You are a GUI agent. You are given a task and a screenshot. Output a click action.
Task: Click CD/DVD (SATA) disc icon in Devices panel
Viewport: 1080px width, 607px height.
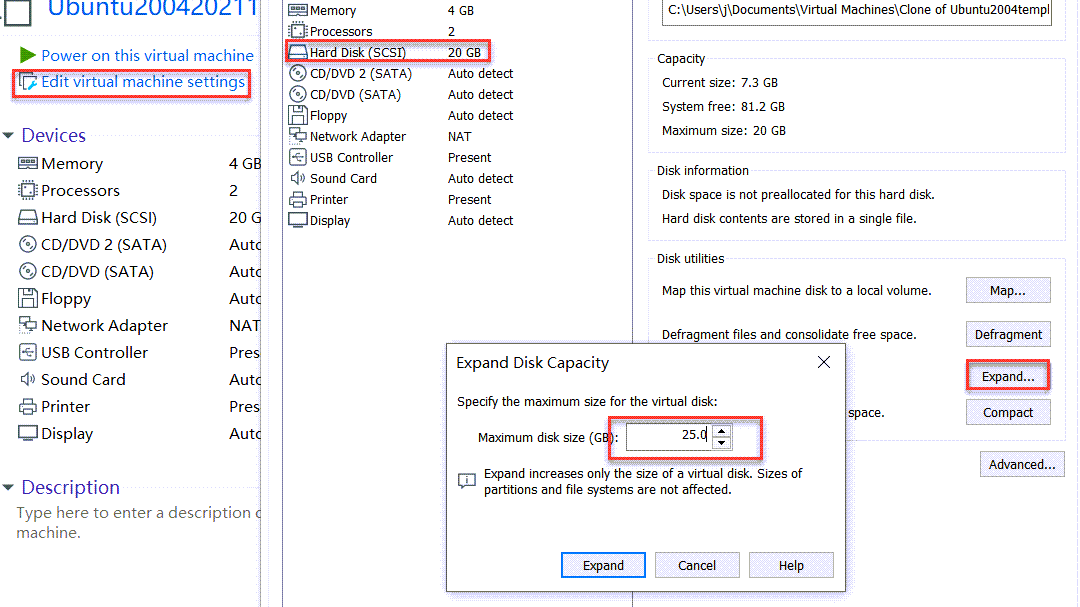(28, 271)
